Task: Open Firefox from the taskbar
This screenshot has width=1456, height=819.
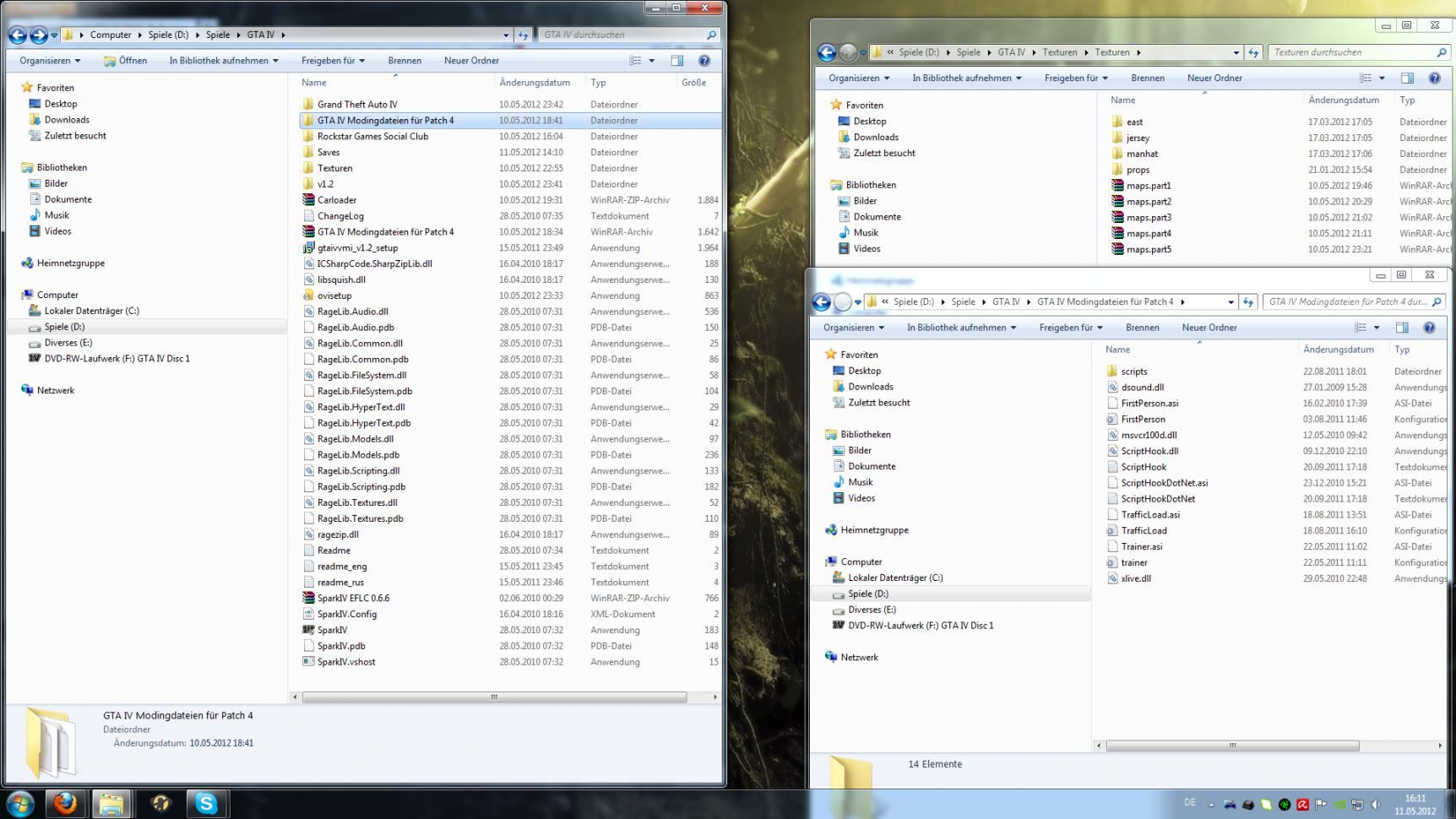Action: (x=65, y=803)
